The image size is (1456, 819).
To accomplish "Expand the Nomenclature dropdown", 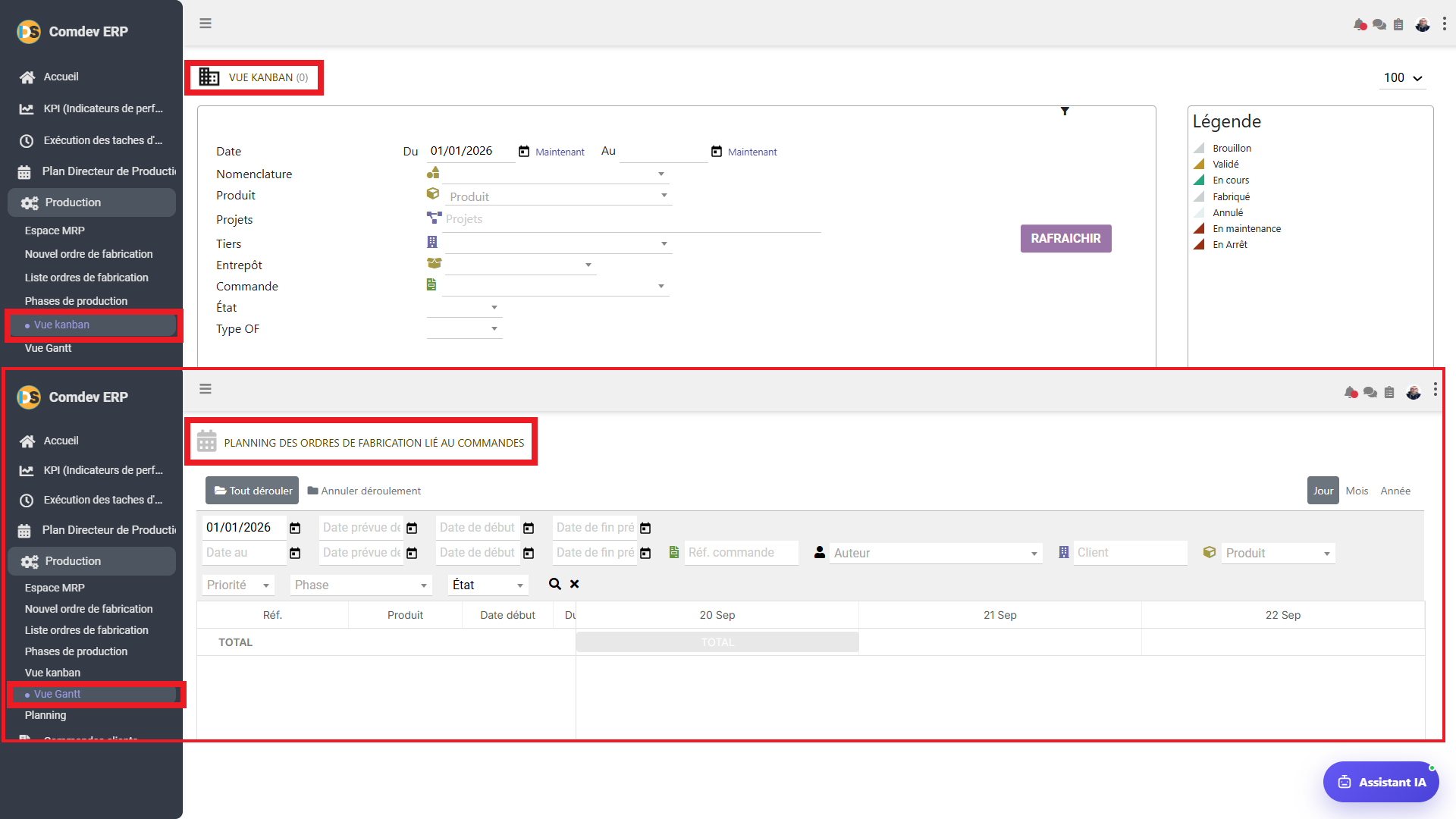I will [661, 174].
